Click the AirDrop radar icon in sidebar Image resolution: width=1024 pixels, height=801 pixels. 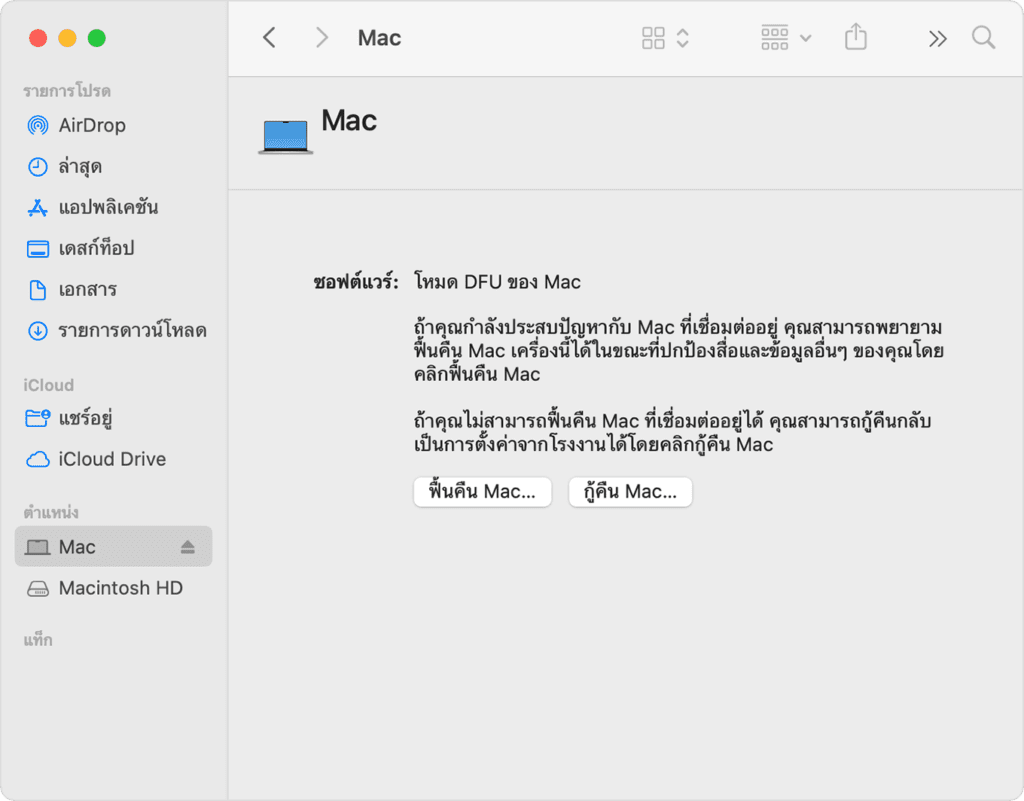(x=38, y=125)
